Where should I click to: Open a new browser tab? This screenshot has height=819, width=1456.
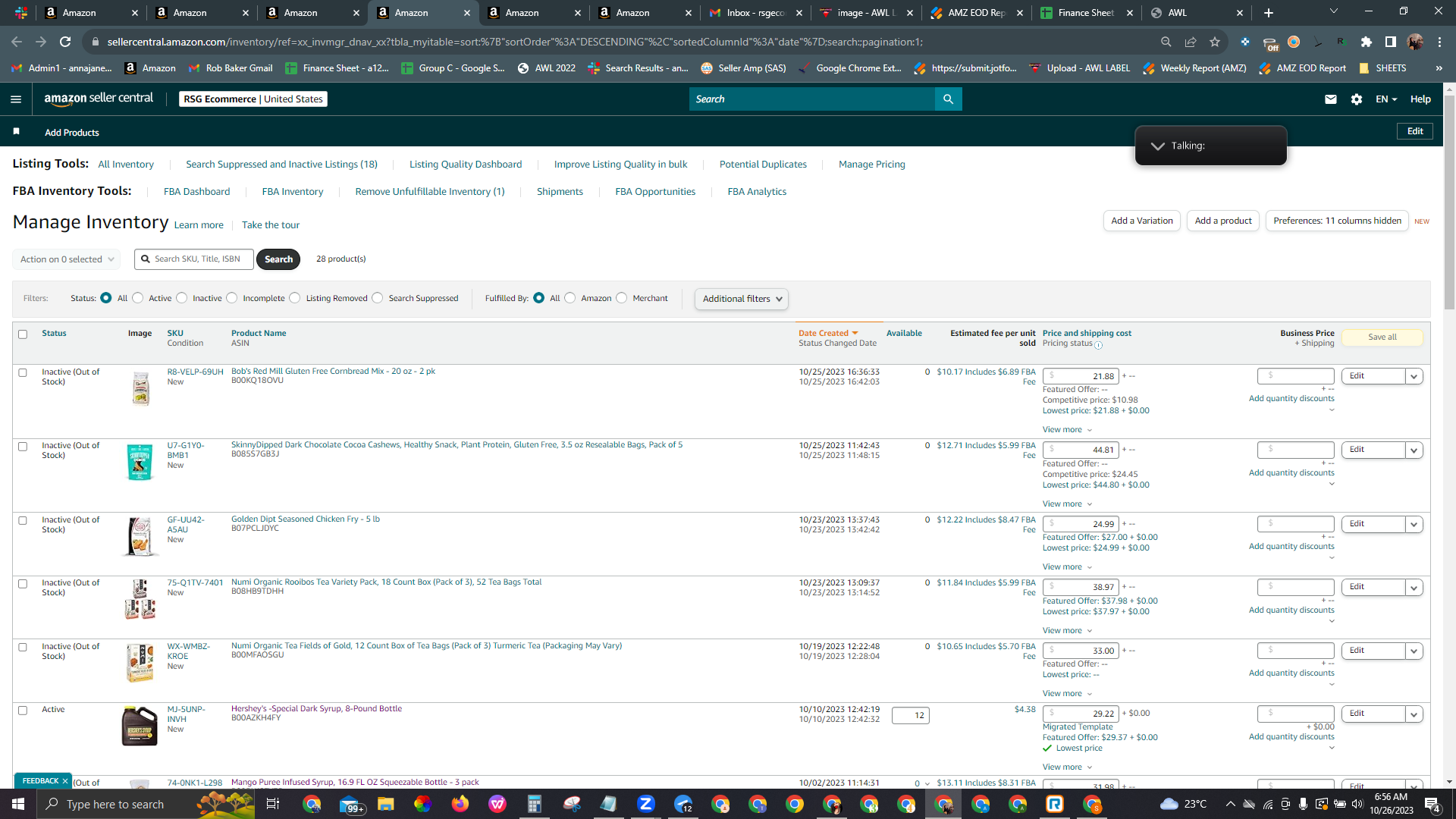(1269, 13)
